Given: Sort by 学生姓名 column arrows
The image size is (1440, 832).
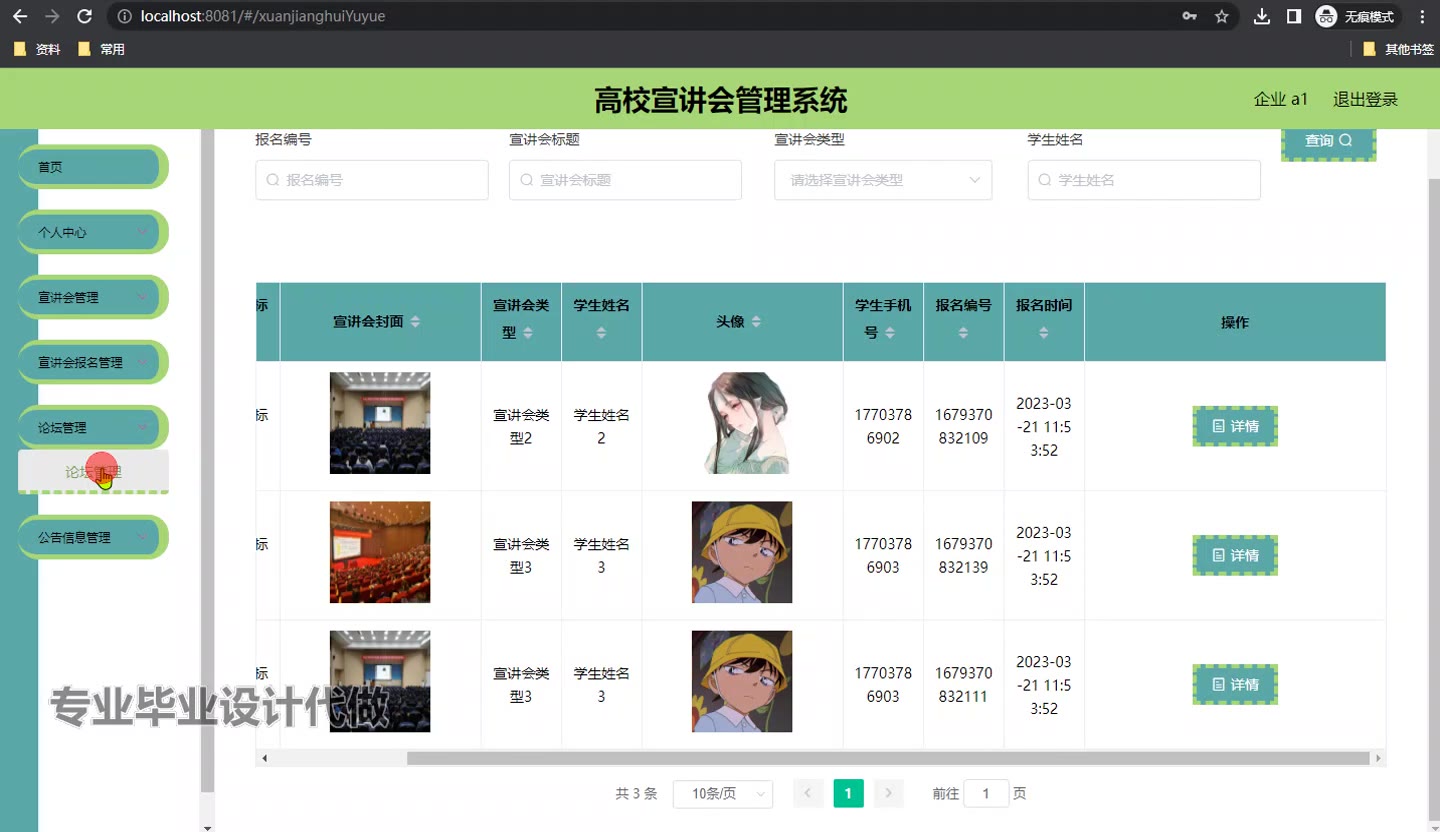Looking at the screenshot, I should (601, 332).
